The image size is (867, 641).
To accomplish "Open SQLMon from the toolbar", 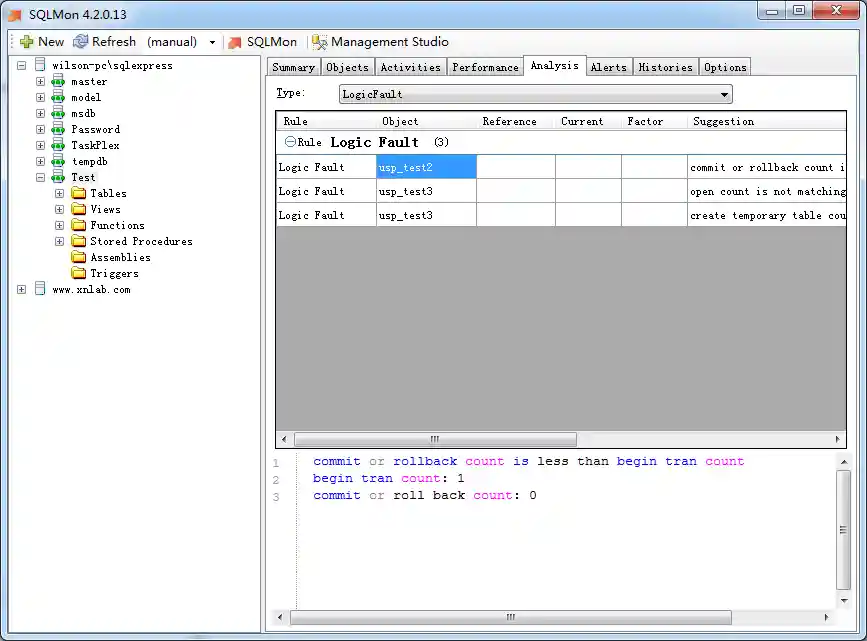I will (260, 42).
